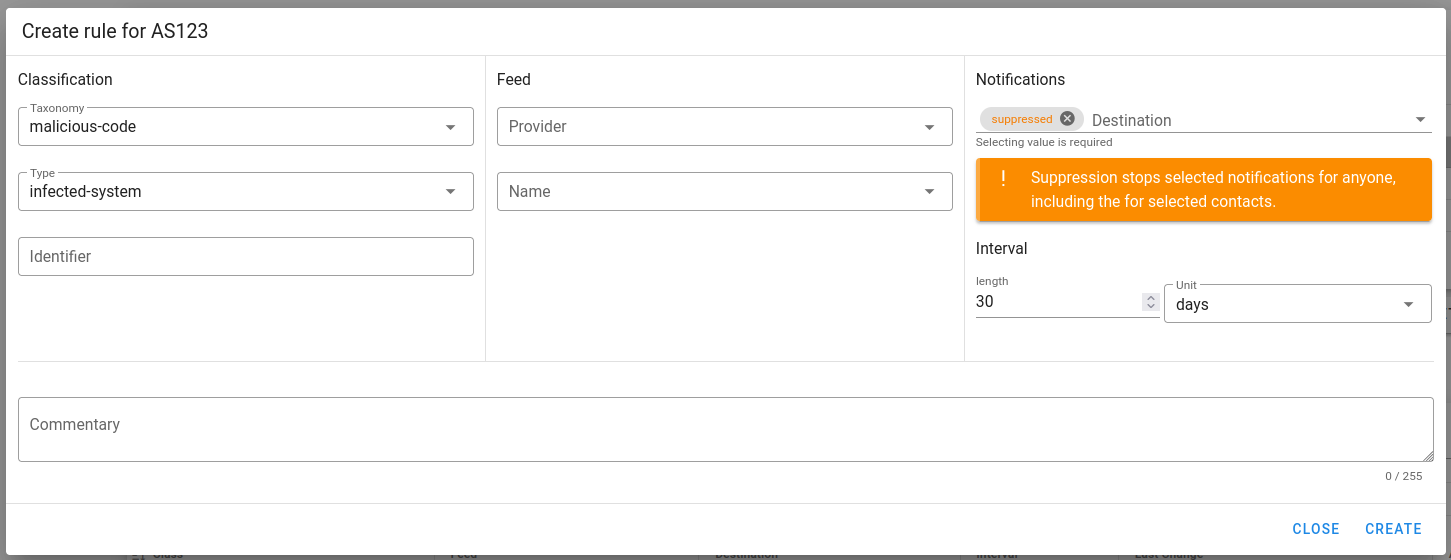The width and height of the screenshot is (1451, 560).
Task: Open the Unit dropdown showing days
Action: tap(1298, 304)
